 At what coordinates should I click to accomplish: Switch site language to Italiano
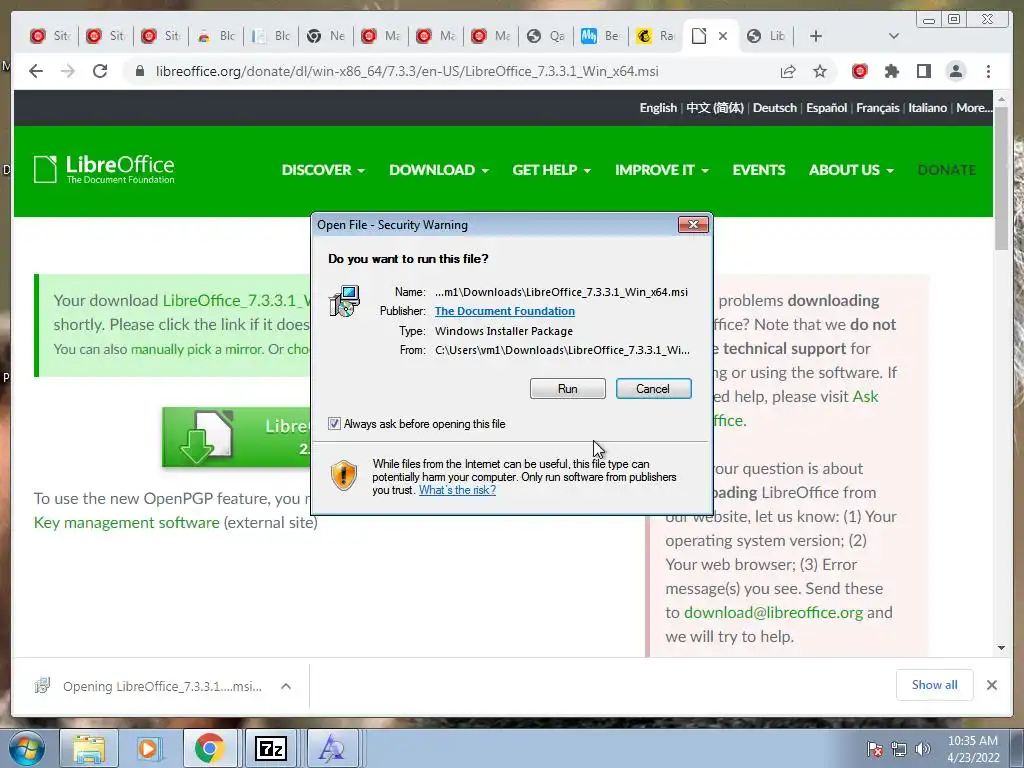coord(927,108)
